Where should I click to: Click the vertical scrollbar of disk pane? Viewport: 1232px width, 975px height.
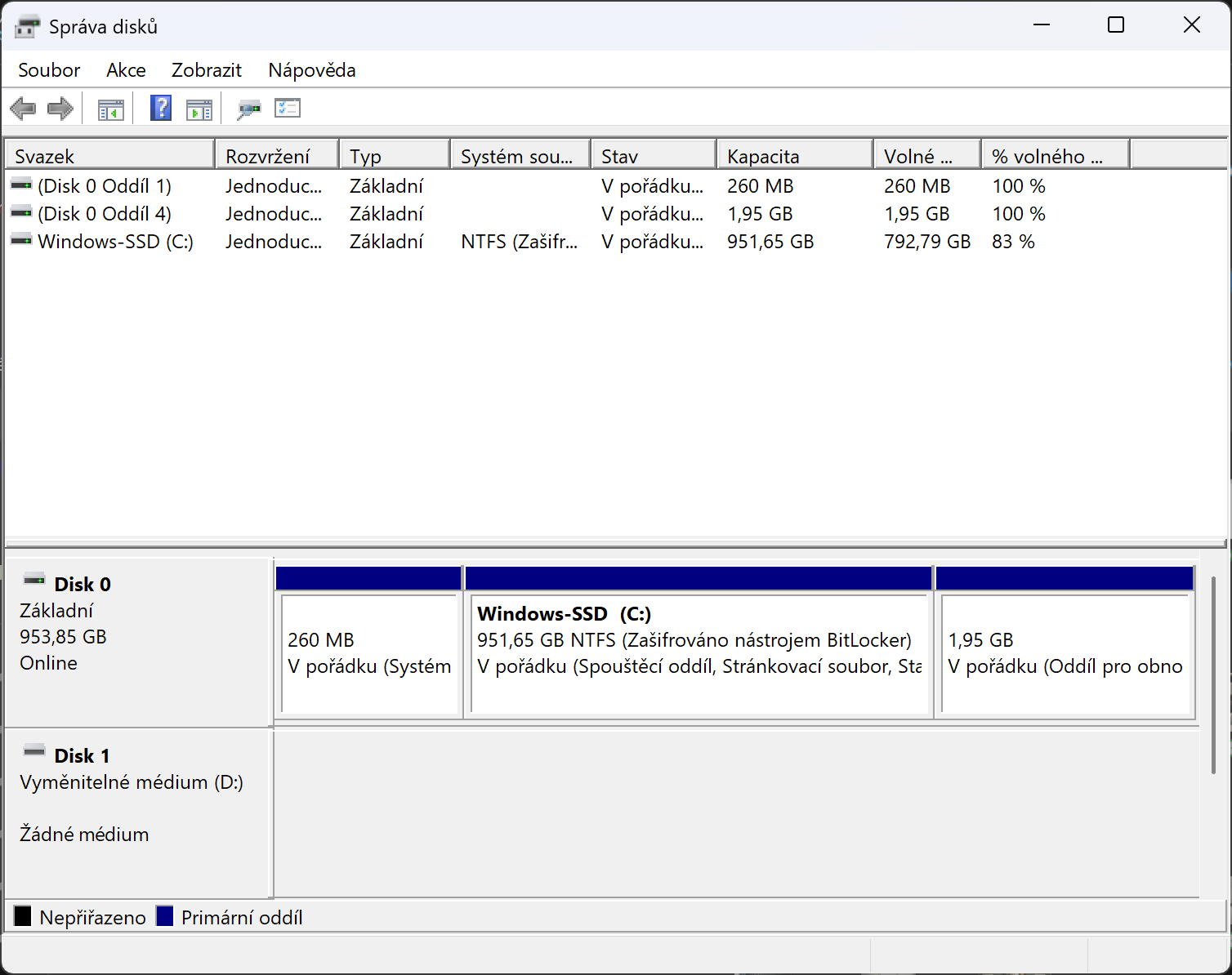[x=1213, y=674]
